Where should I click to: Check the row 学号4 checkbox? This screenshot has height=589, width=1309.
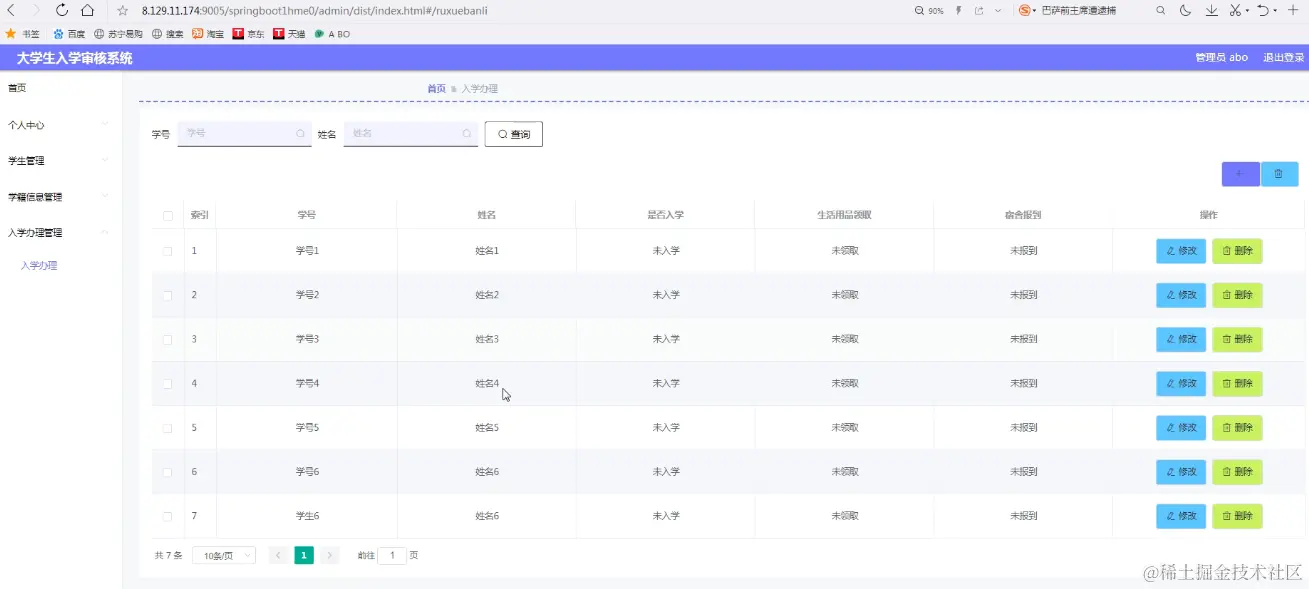point(167,384)
